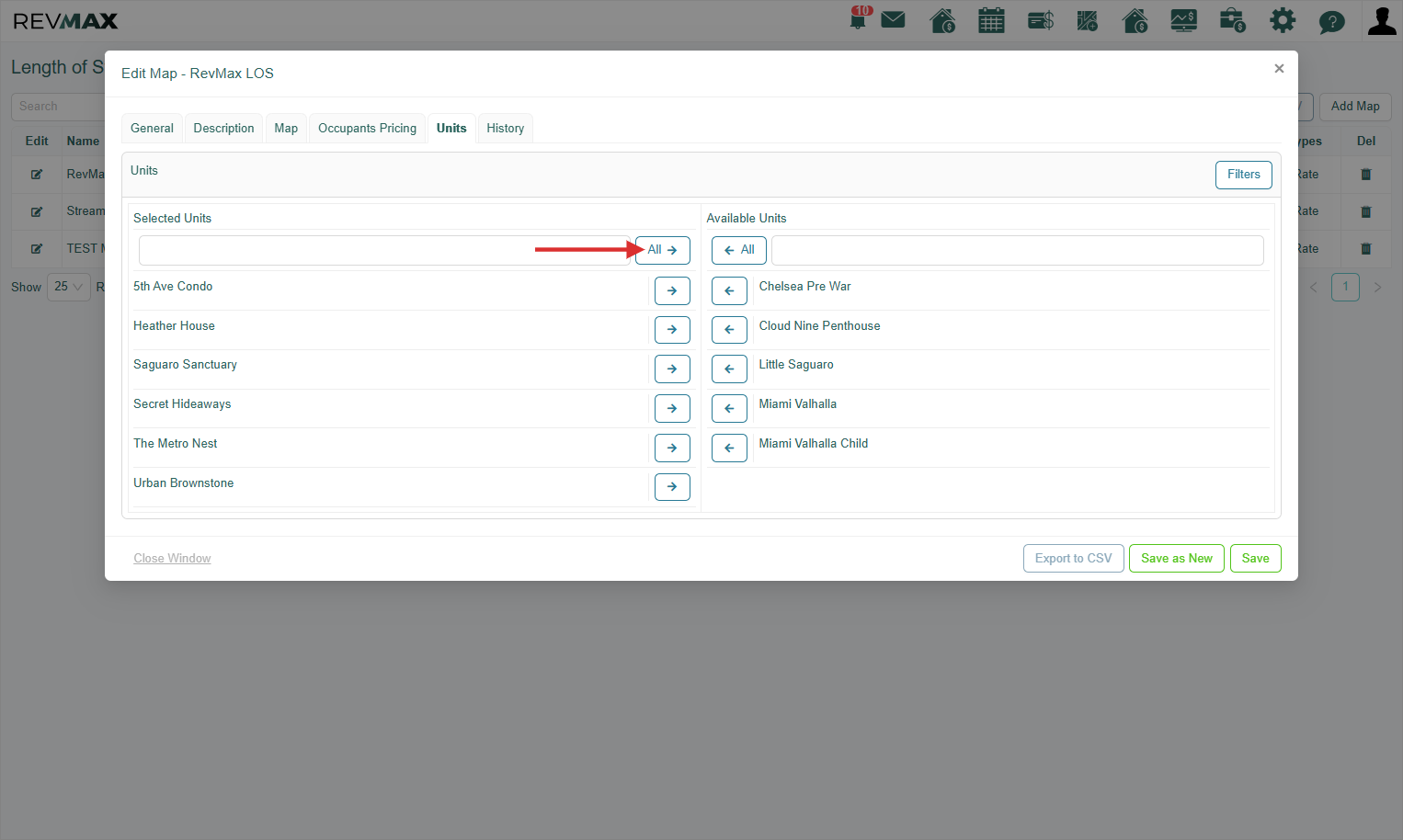
Task: Click the Close Window link
Action: [x=172, y=559]
